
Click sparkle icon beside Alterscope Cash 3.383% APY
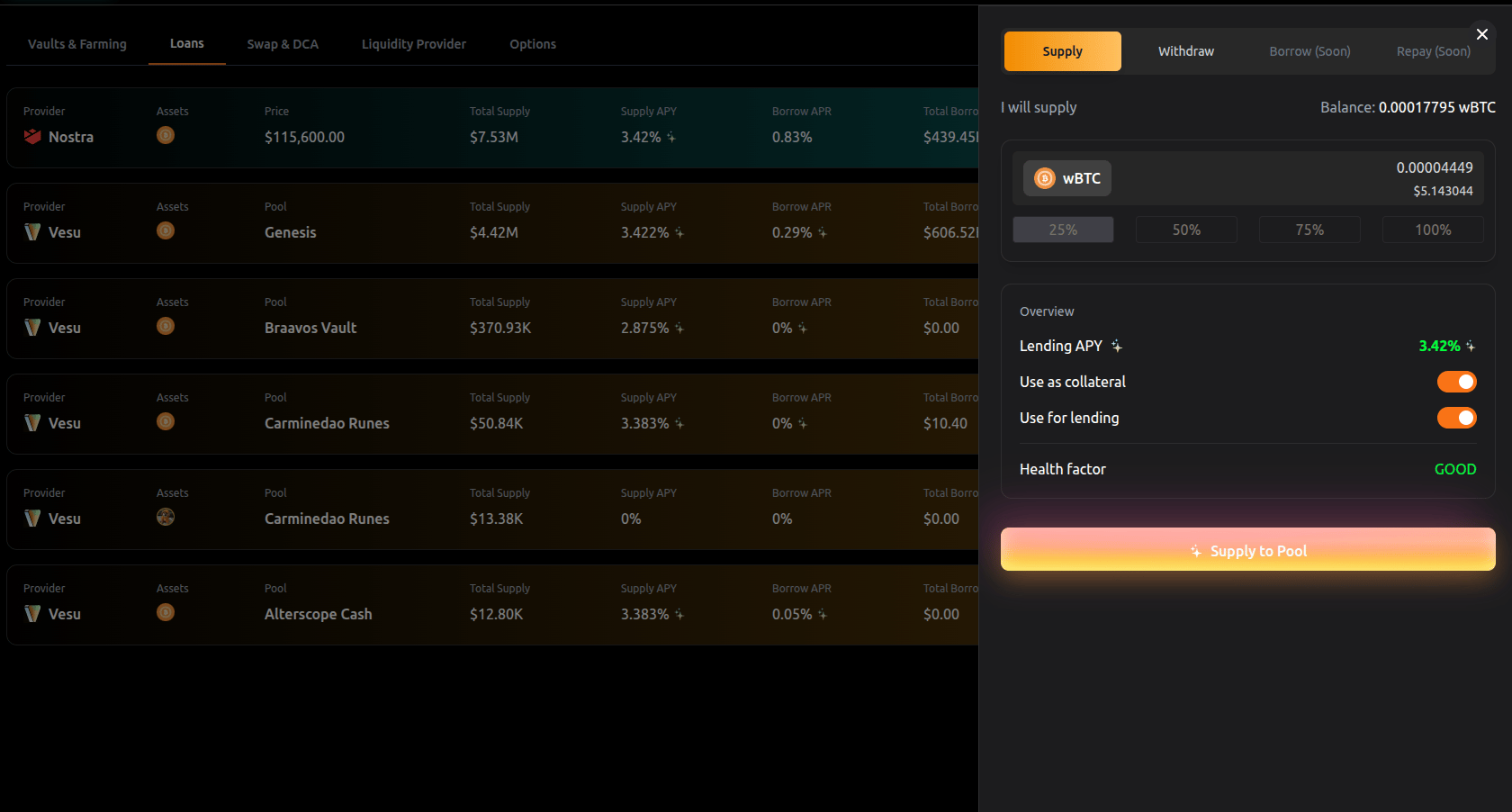point(679,615)
